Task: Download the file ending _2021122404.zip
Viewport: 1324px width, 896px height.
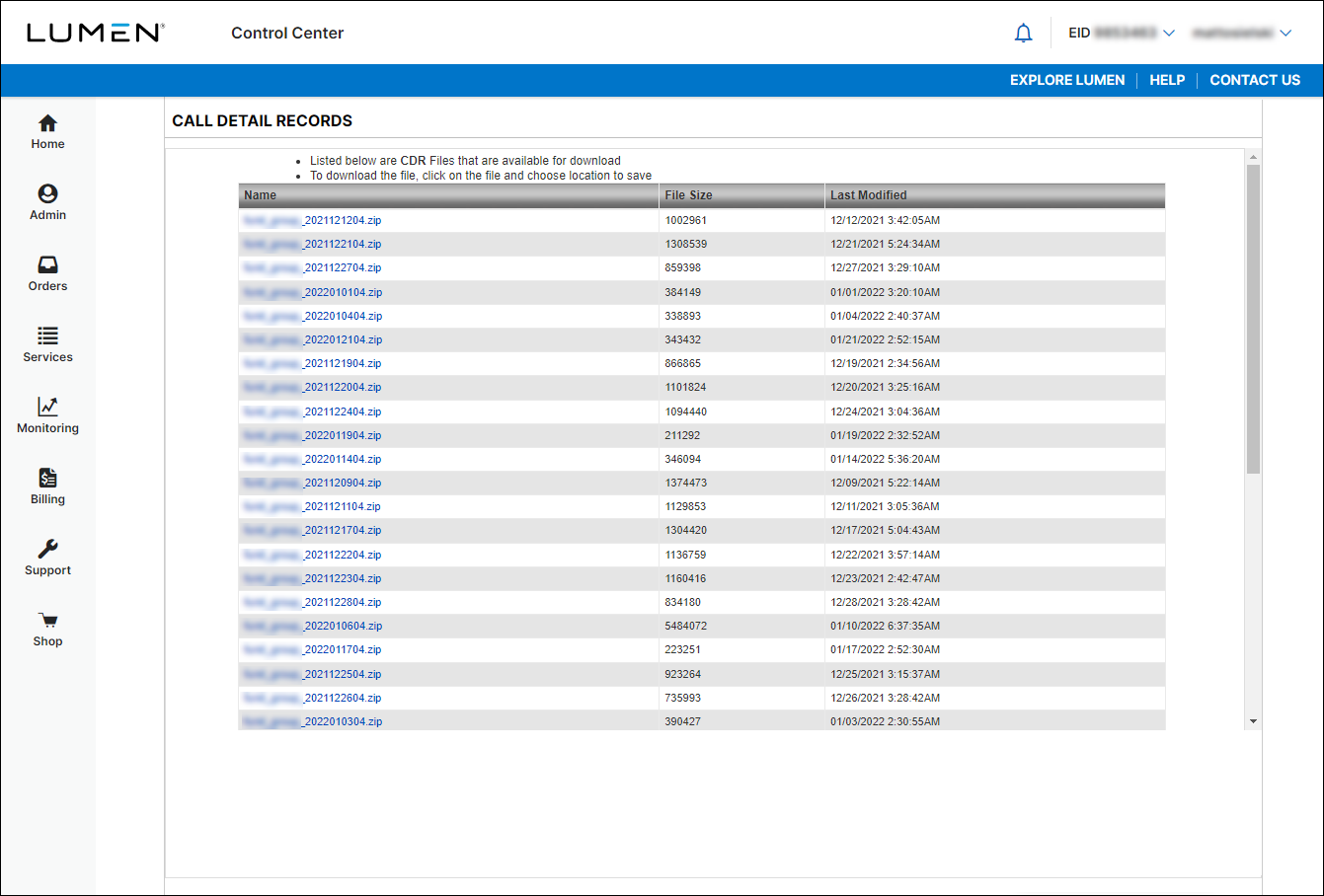Action: point(312,411)
